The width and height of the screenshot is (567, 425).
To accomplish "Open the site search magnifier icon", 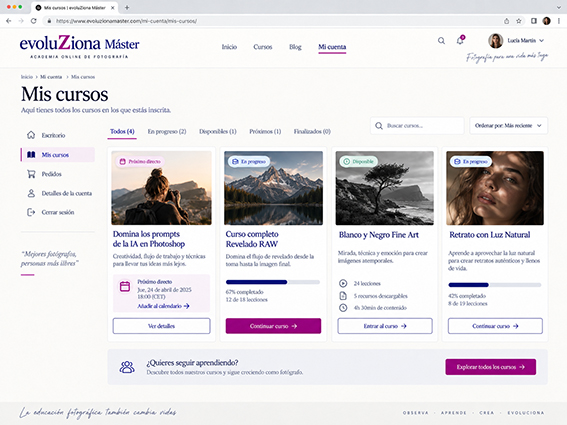I will 441,41.
